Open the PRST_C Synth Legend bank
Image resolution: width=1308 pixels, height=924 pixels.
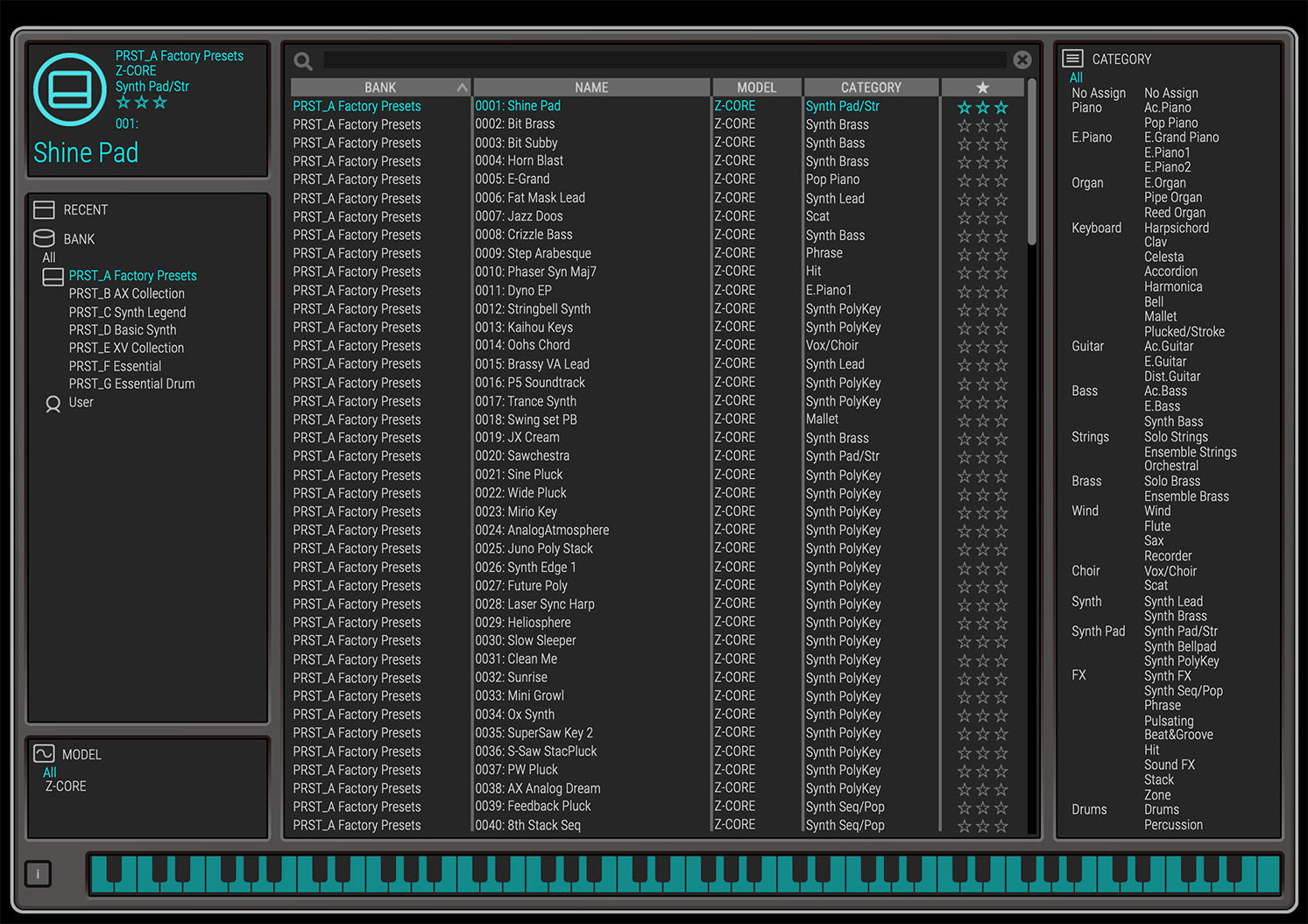pyautogui.click(x=127, y=312)
